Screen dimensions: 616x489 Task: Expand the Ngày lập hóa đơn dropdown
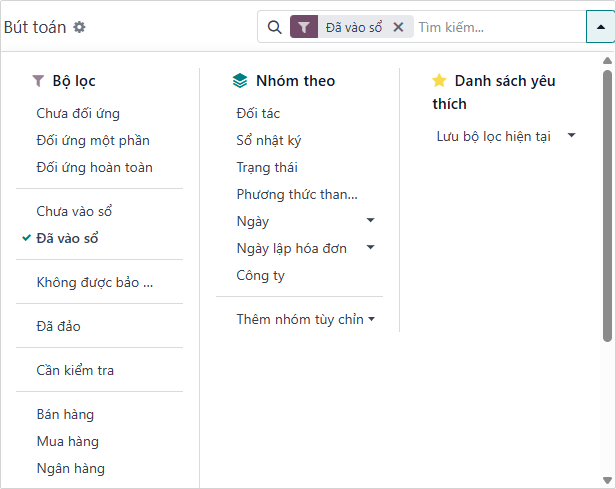click(370, 248)
